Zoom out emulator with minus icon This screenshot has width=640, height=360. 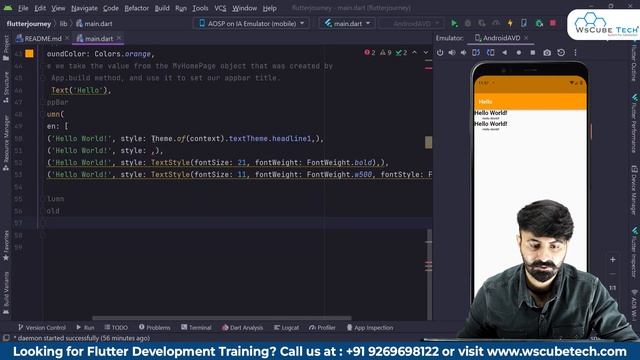pos(613,274)
